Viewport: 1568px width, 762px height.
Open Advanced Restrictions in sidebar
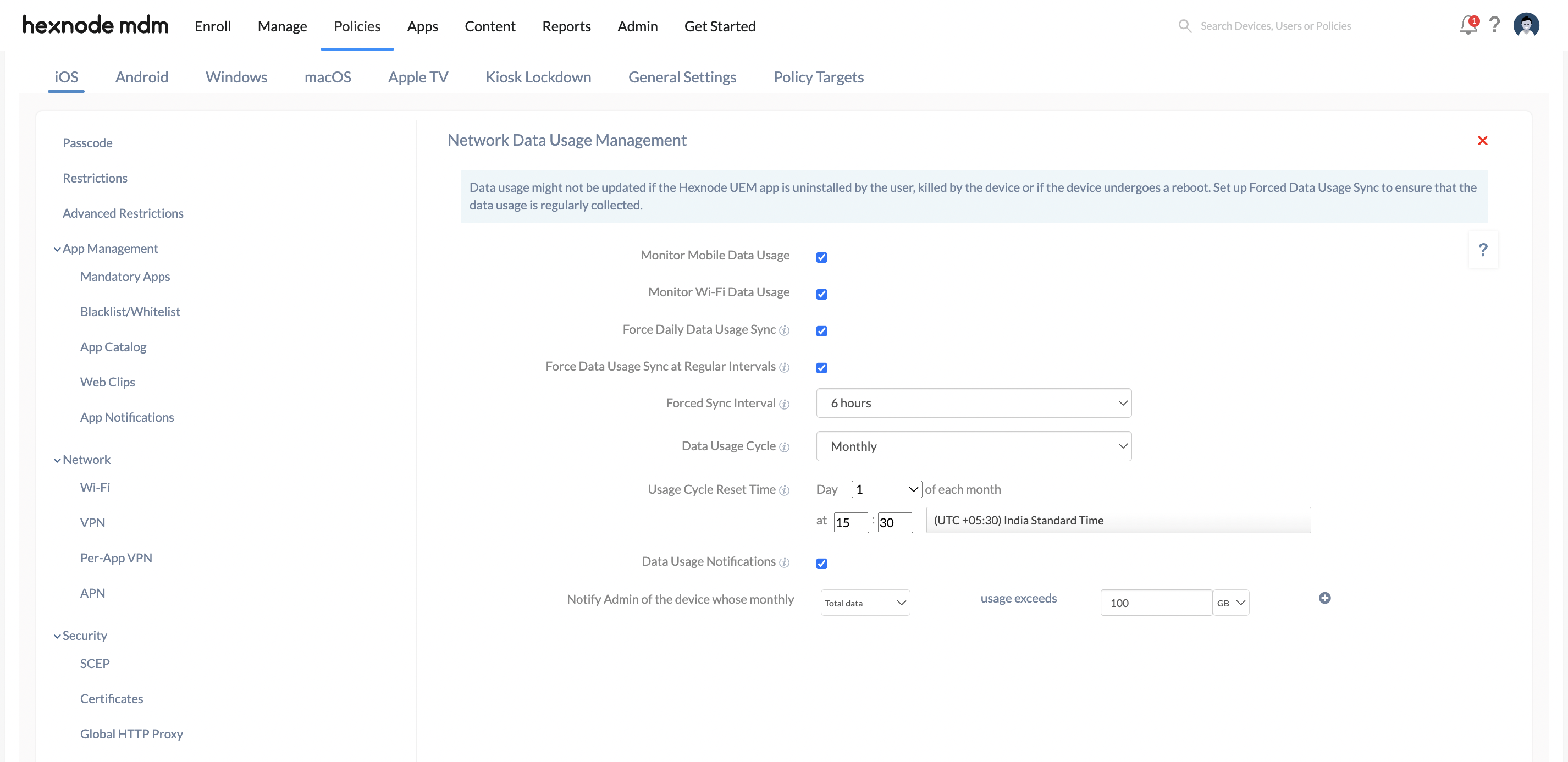pyautogui.click(x=123, y=213)
